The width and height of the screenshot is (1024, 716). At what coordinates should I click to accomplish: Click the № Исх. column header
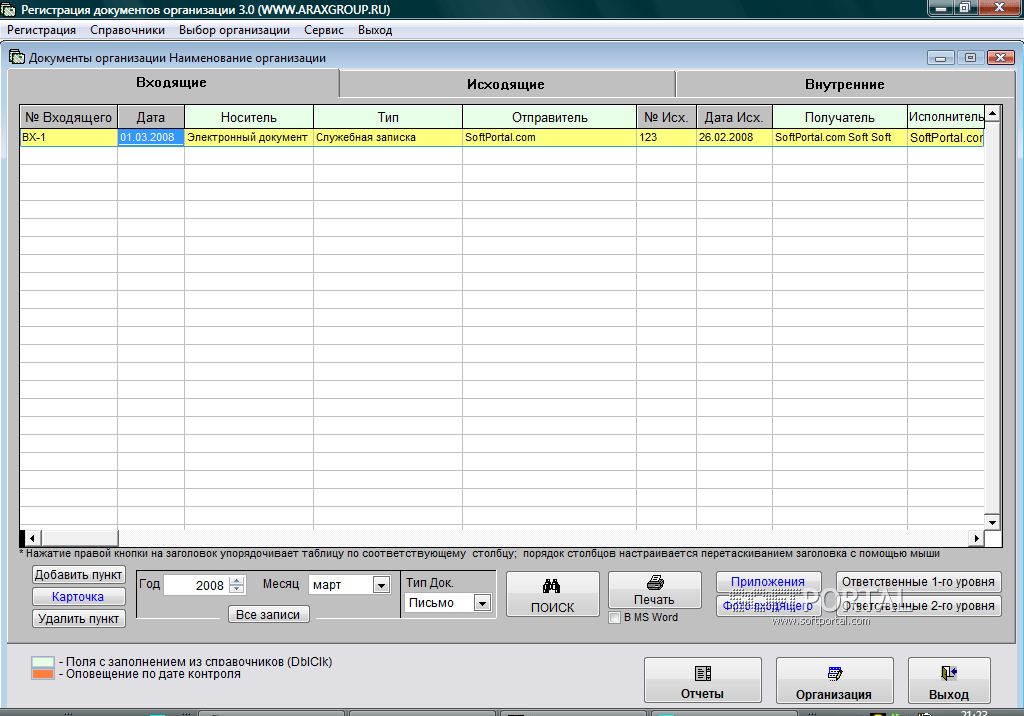click(666, 118)
